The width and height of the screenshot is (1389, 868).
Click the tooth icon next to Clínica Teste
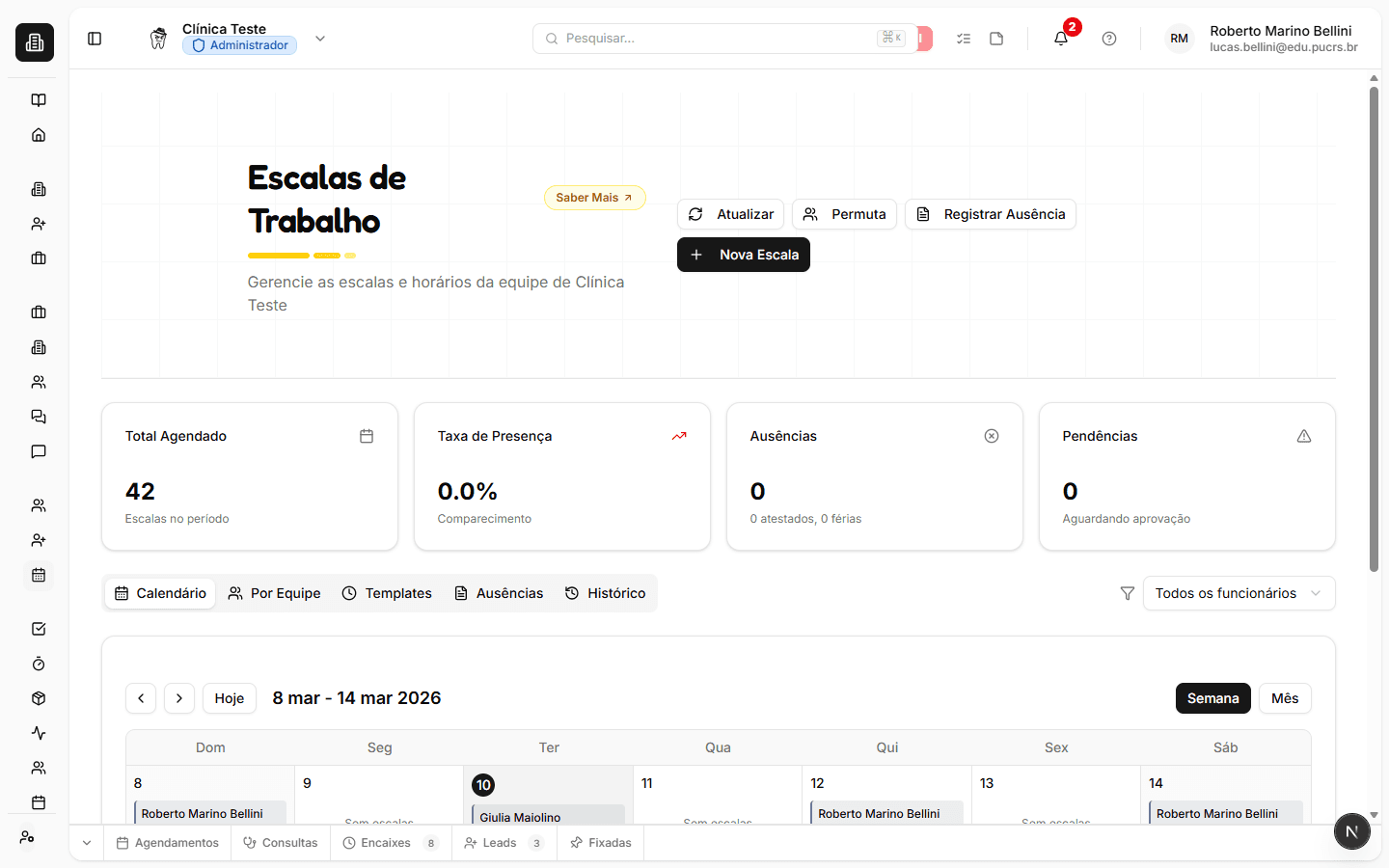(158, 39)
